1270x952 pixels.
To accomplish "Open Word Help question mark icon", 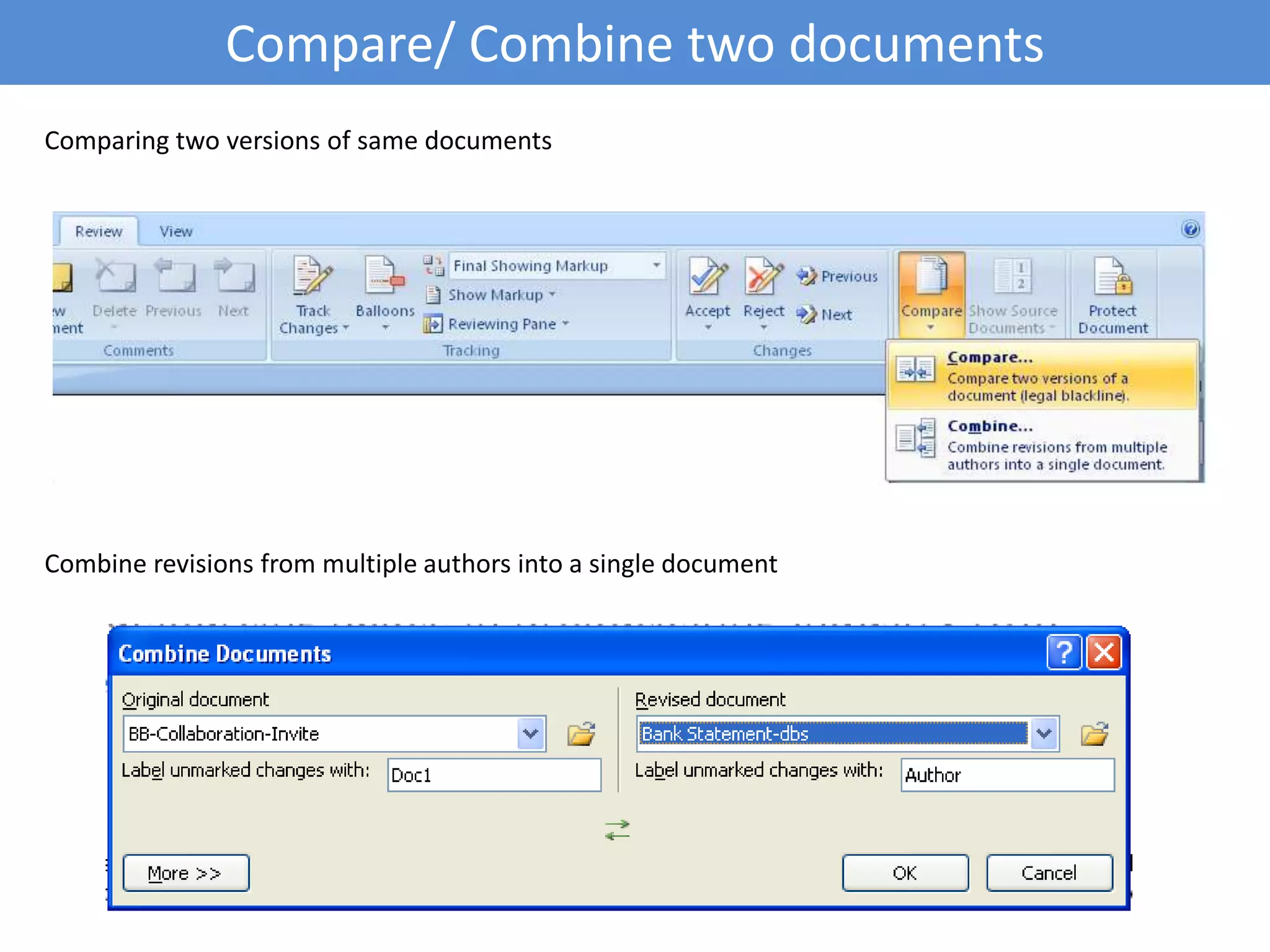I will (x=1190, y=229).
